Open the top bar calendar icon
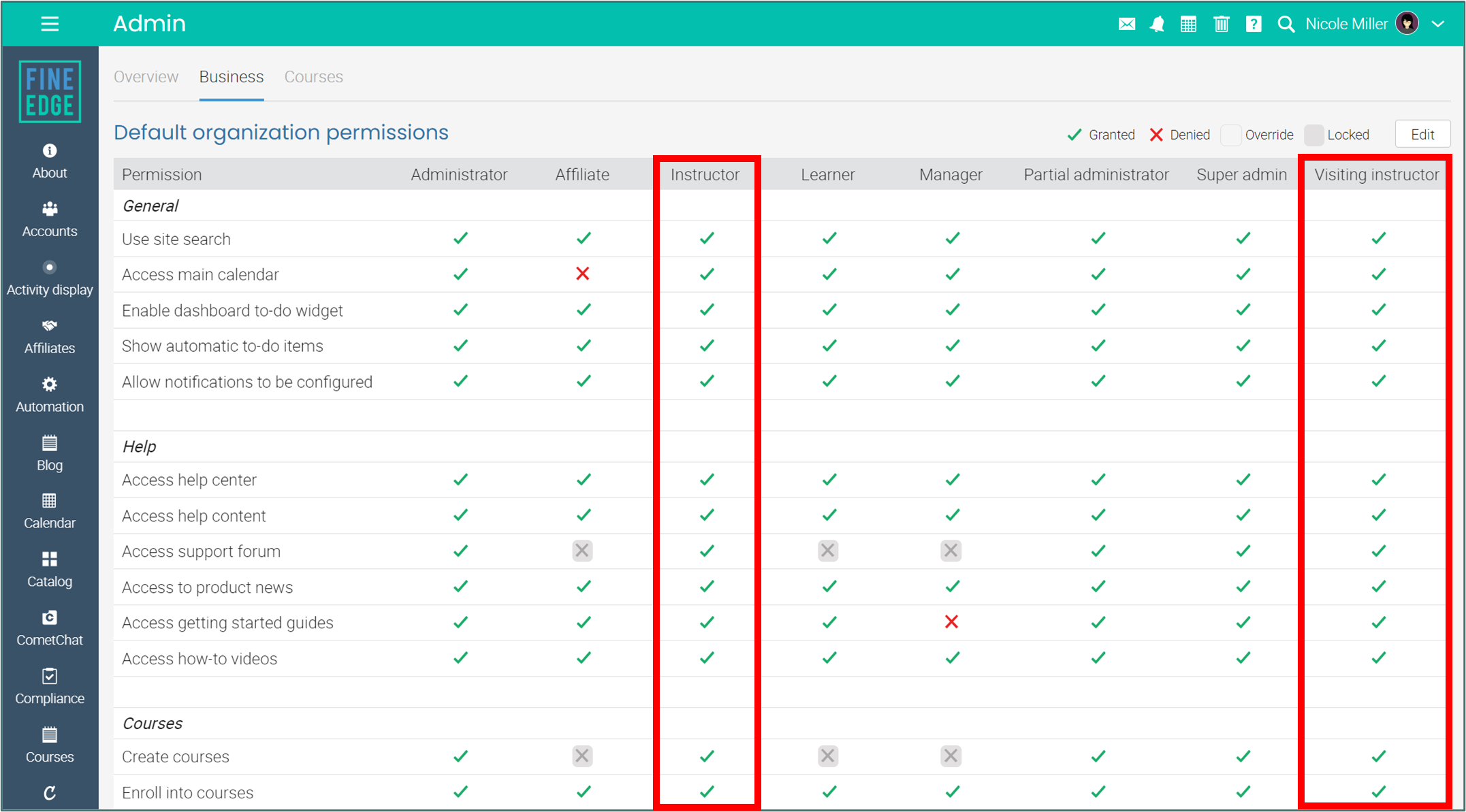Screen dimensions: 1466x812 [1188, 25]
